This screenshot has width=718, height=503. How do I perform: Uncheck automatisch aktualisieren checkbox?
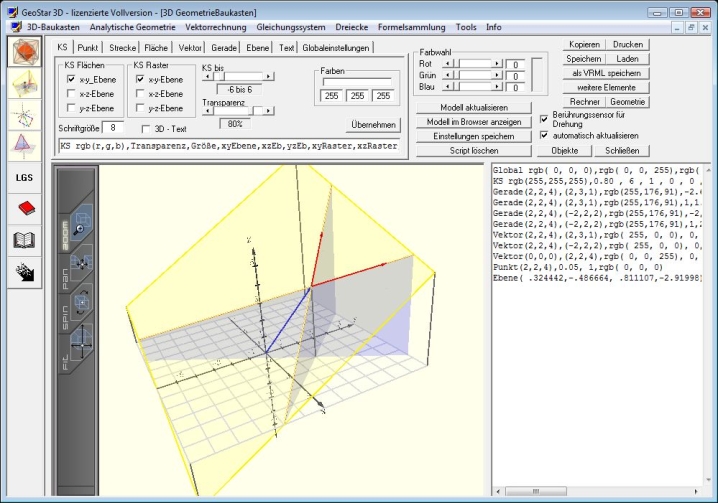[545, 135]
